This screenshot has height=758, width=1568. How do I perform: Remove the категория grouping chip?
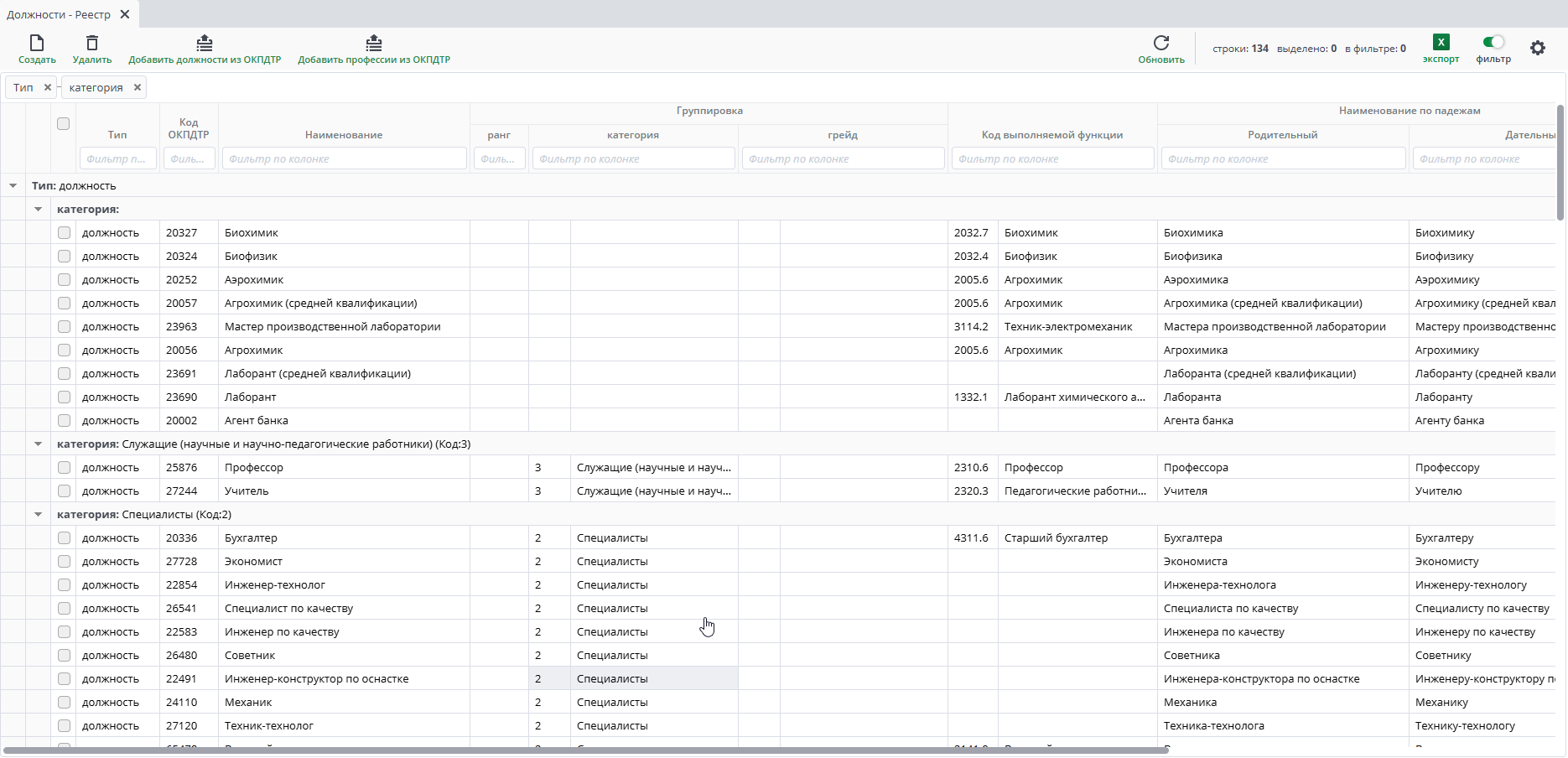138,87
